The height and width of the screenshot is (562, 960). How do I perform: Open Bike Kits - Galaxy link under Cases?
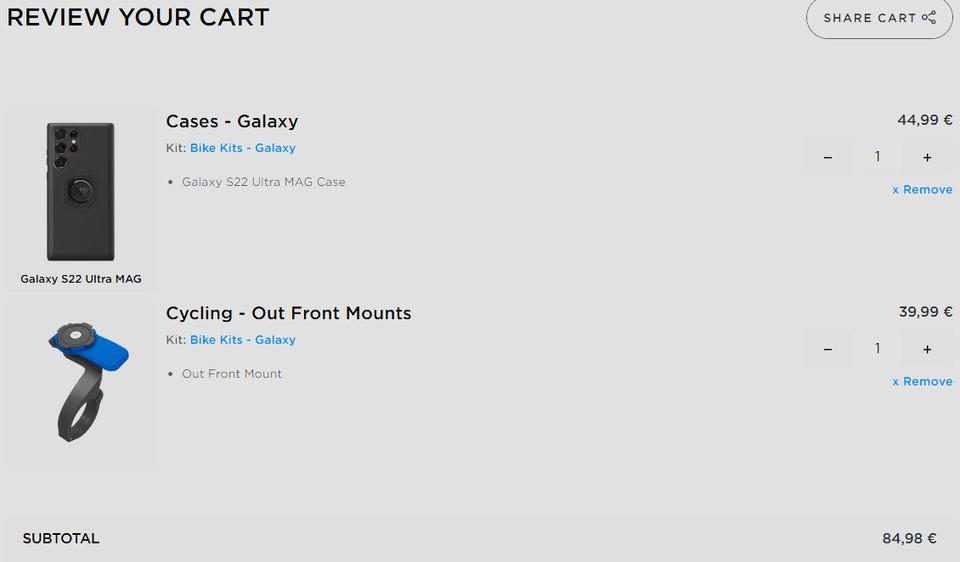pos(243,148)
